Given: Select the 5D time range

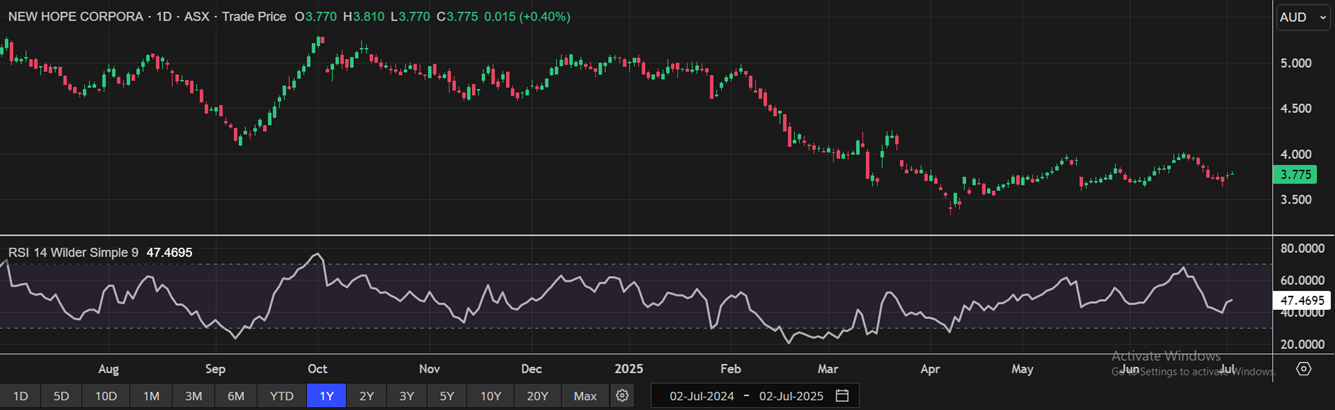Looking at the screenshot, I should 61,396.
